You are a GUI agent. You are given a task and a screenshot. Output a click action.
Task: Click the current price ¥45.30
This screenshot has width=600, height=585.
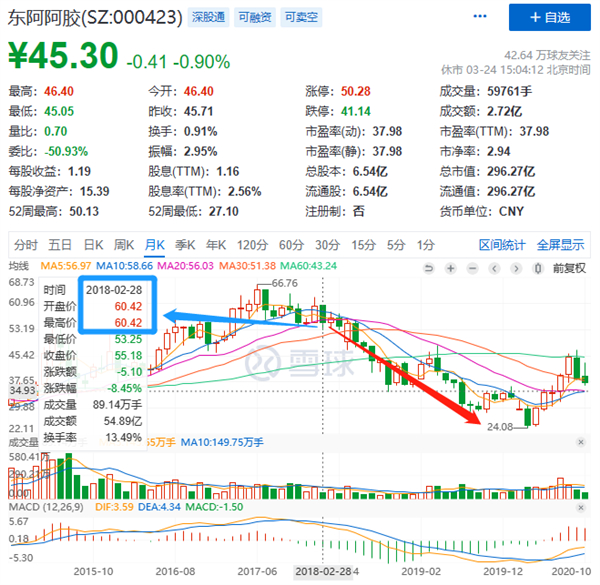click(63, 55)
